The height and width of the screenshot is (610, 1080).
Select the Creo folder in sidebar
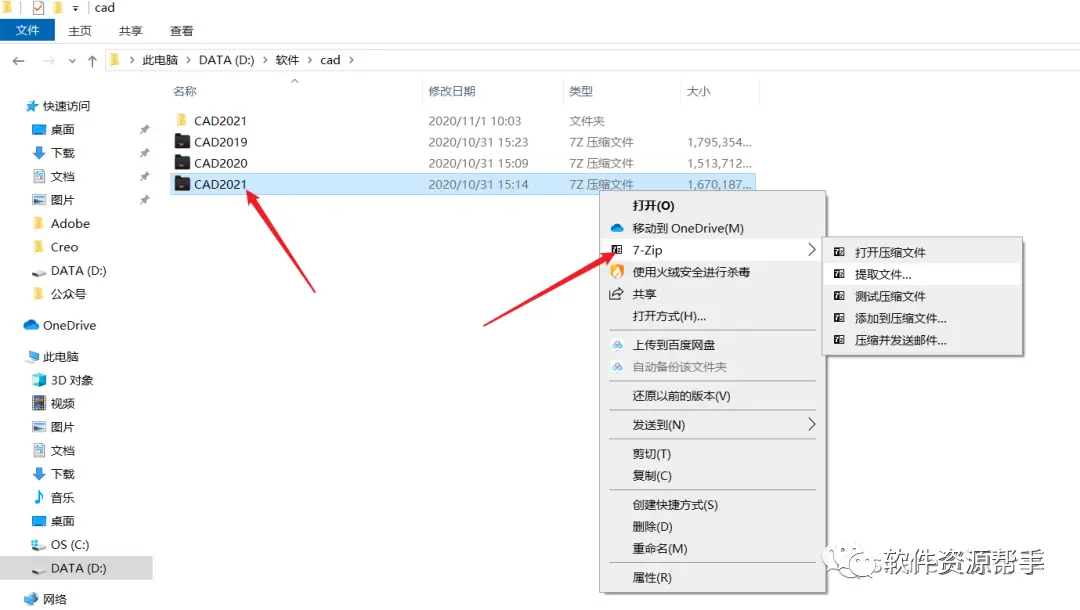tap(64, 246)
